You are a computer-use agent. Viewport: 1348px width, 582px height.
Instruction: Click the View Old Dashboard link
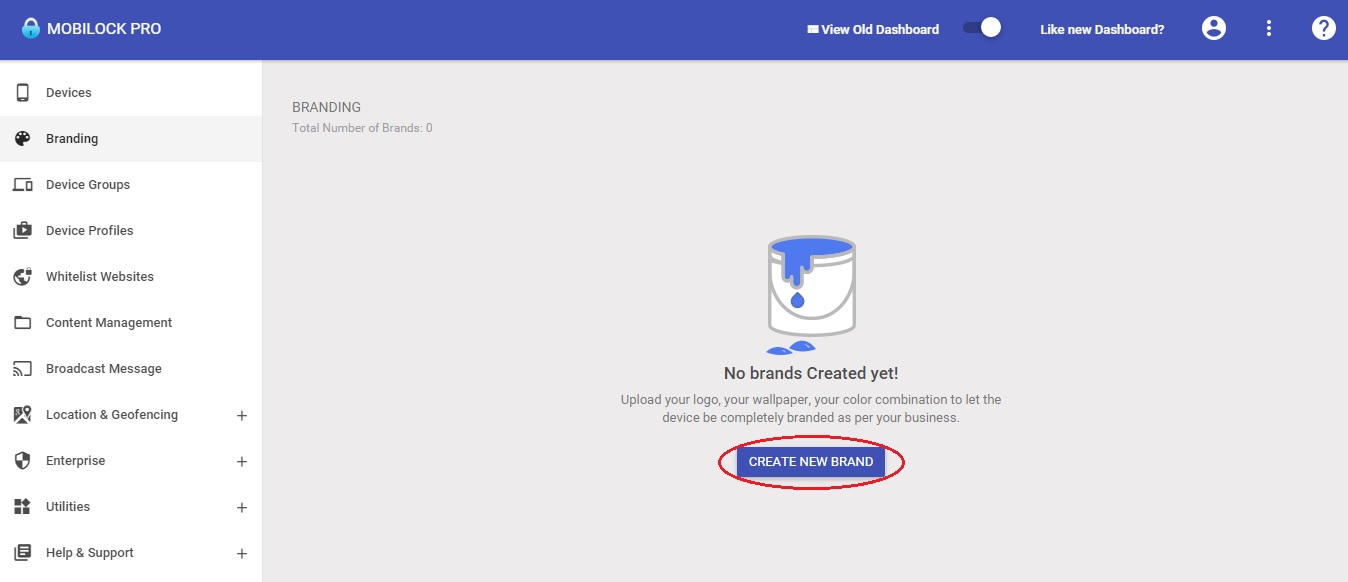880,30
